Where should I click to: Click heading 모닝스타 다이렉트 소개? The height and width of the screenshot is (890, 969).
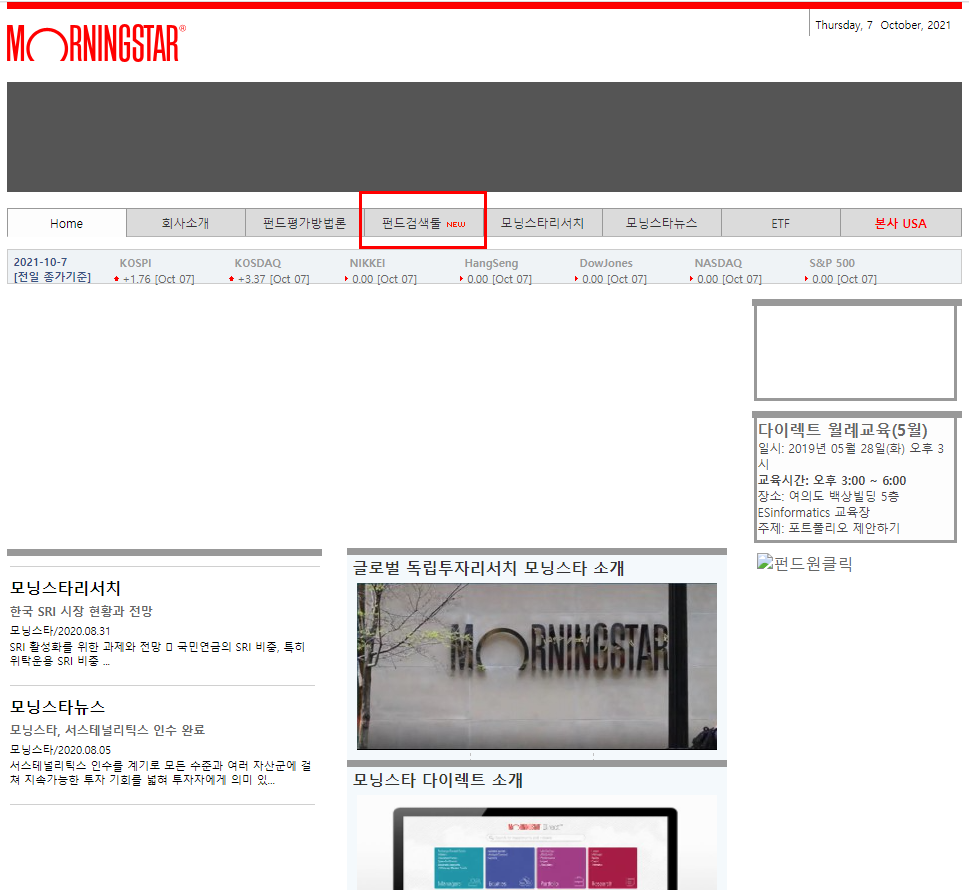pyautogui.click(x=438, y=780)
